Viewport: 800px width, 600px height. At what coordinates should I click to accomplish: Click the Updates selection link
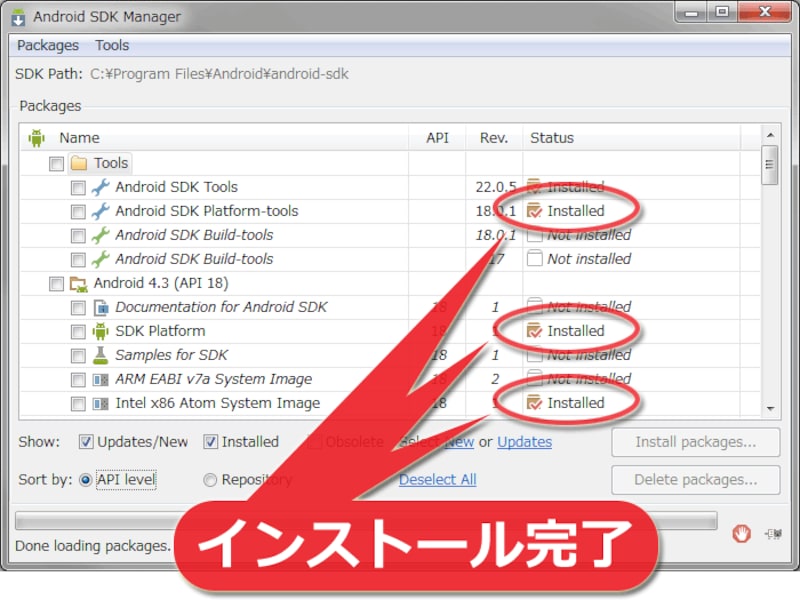point(524,442)
